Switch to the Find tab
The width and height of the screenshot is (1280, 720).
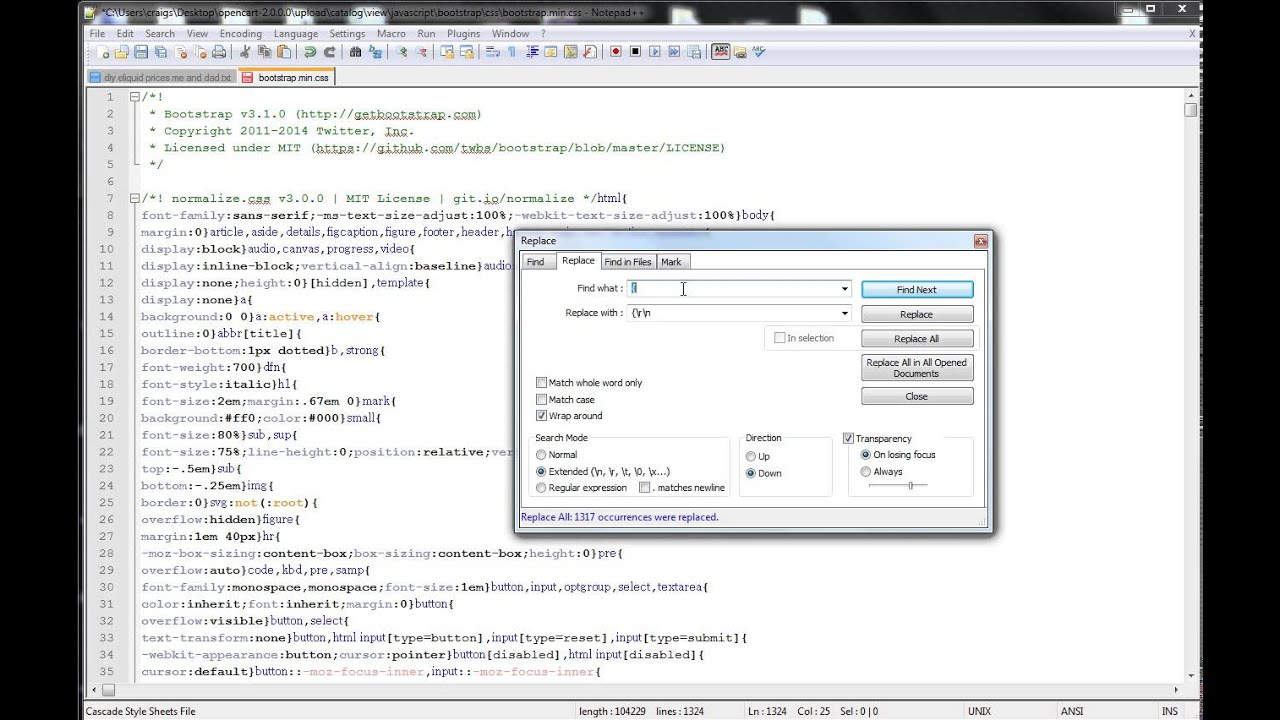click(x=536, y=262)
